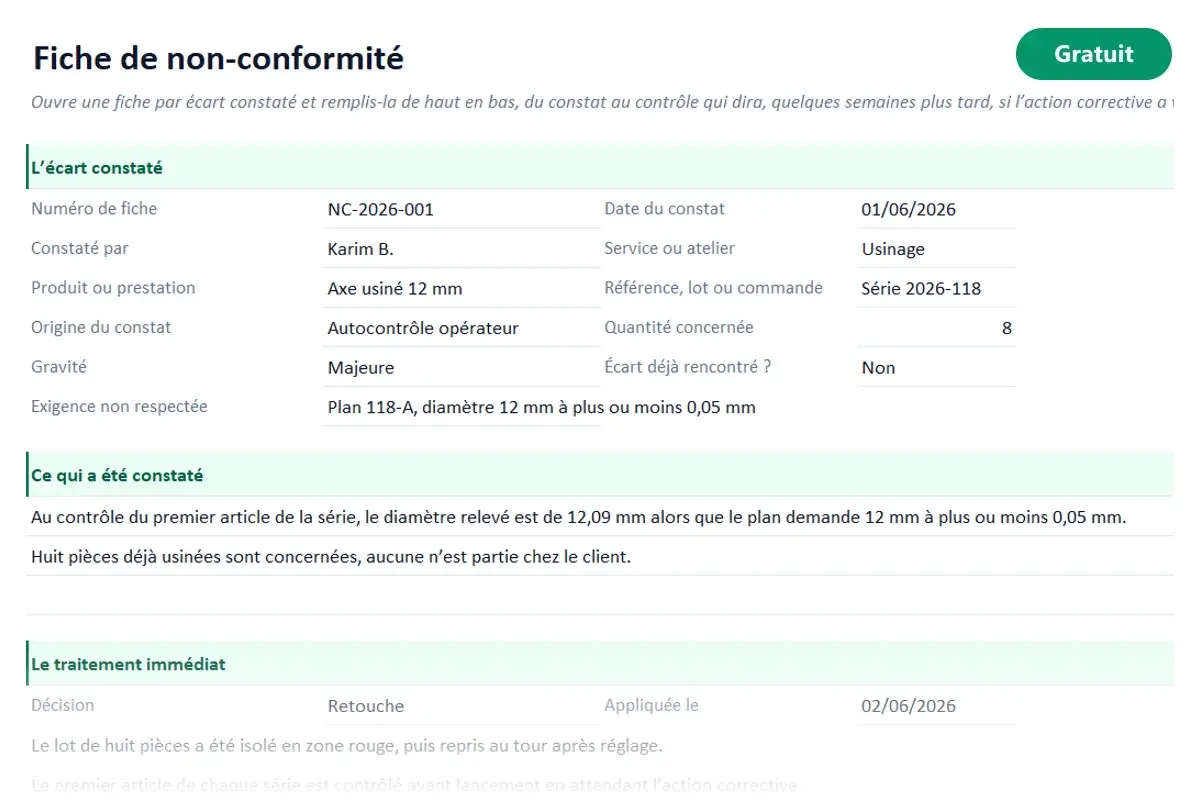The height and width of the screenshot is (800, 1200).
Task: Open the Écart déjà rencontré field Non
Action: [x=936, y=367]
